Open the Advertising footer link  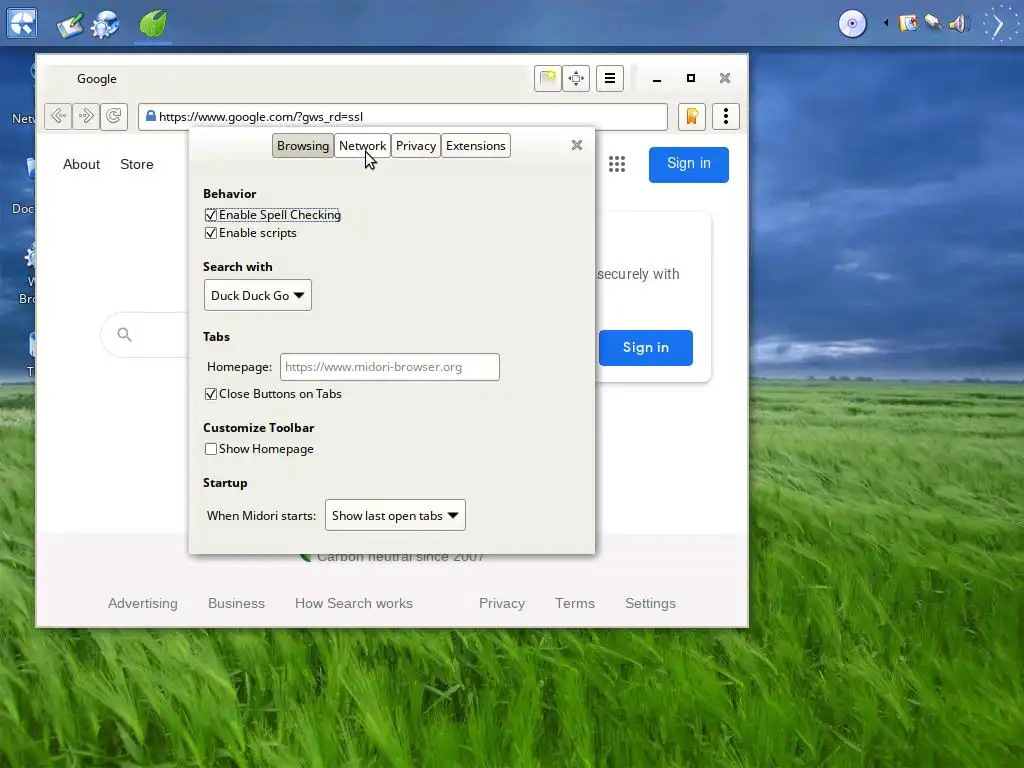142,603
